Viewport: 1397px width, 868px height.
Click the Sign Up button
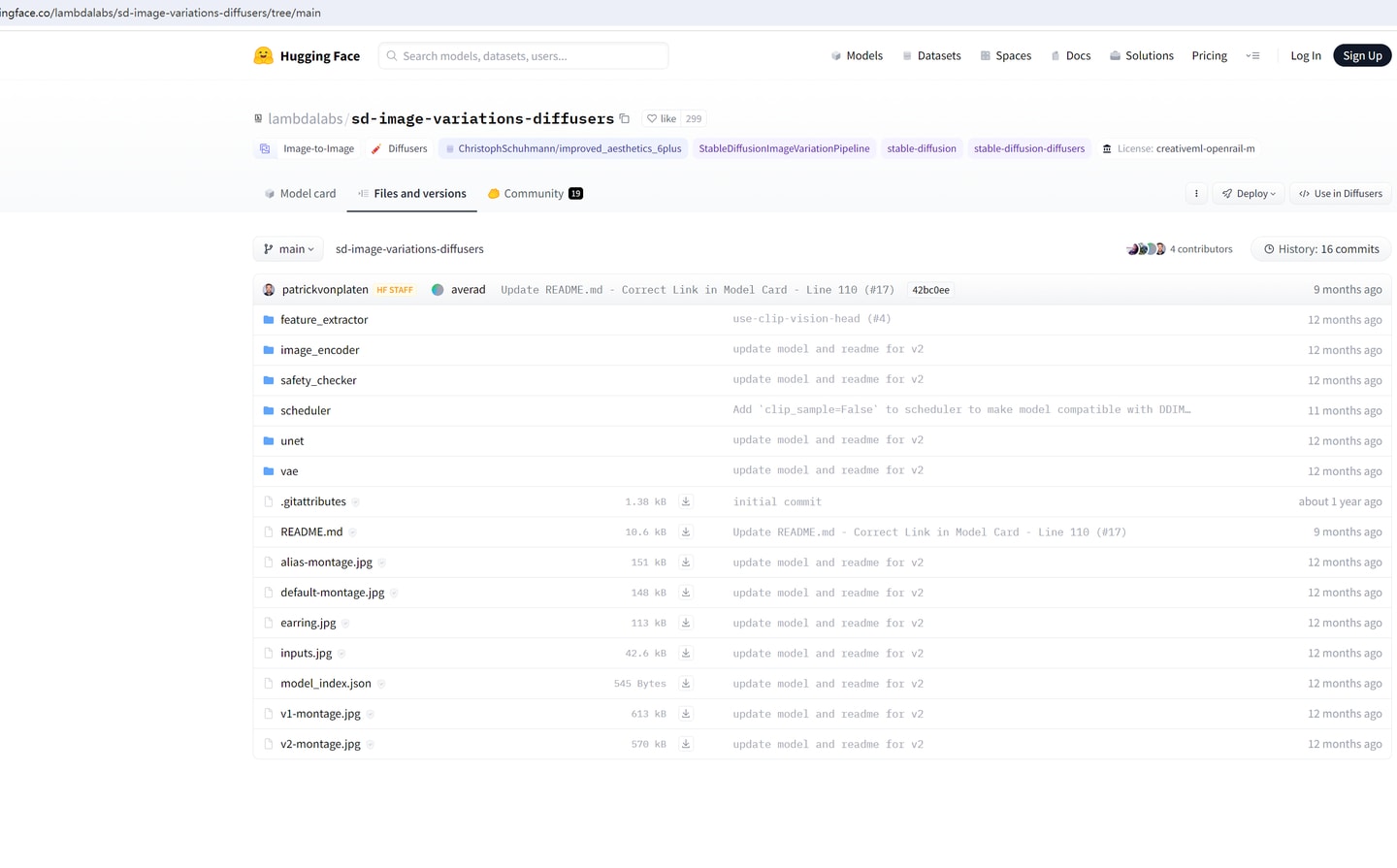click(1362, 56)
